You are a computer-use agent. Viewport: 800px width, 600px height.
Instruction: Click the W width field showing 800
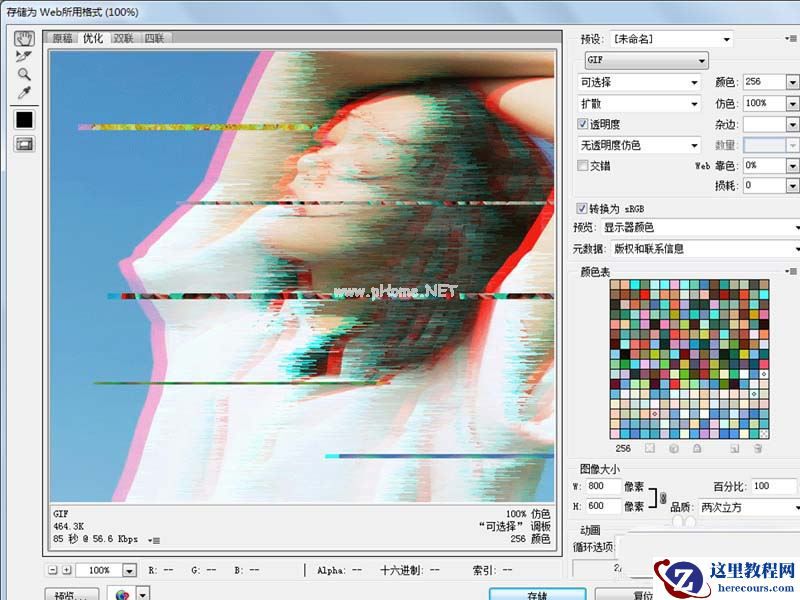(x=603, y=486)
